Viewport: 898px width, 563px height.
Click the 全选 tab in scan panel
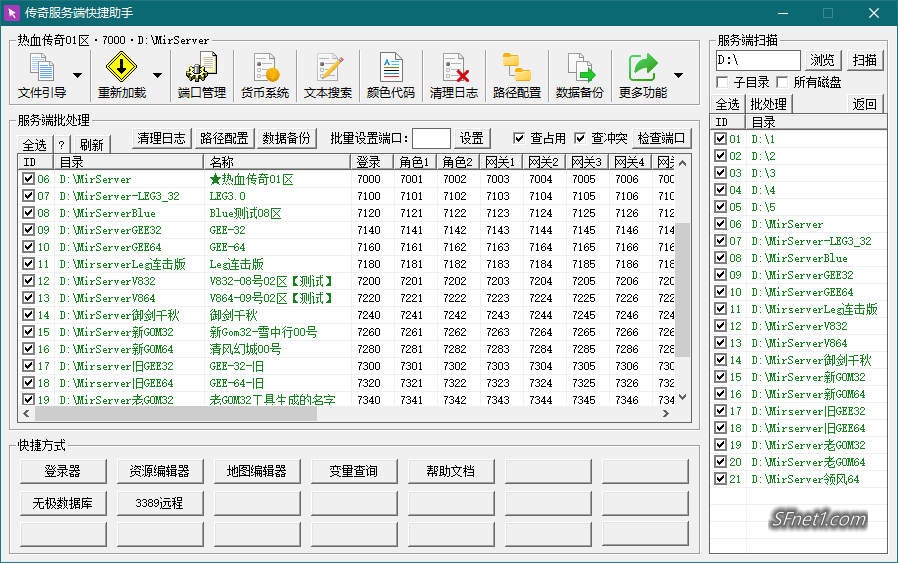[x=727, y=104]
